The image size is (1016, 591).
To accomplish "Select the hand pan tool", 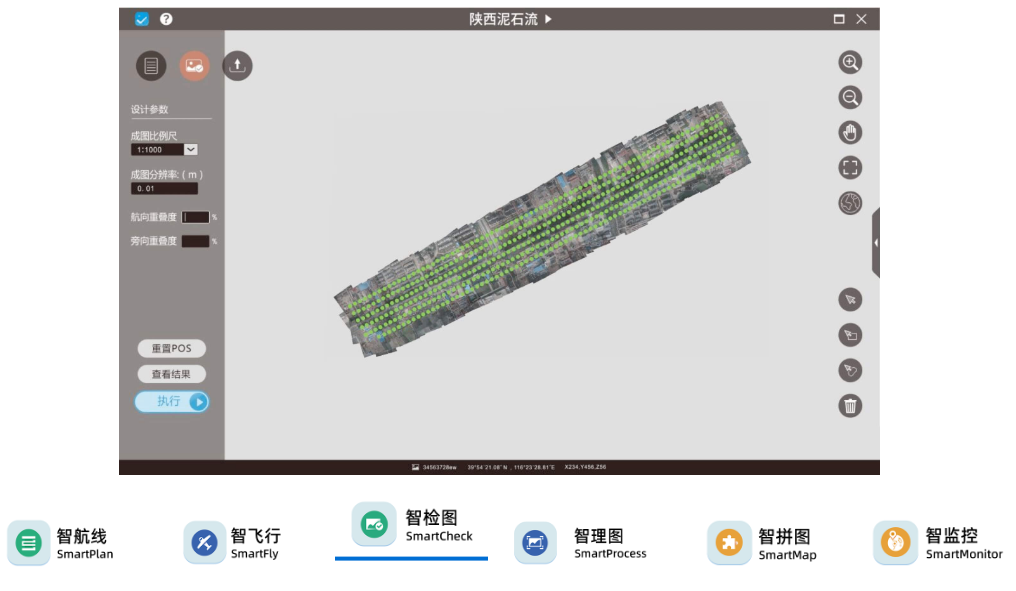I will click(x=850, y=133).
